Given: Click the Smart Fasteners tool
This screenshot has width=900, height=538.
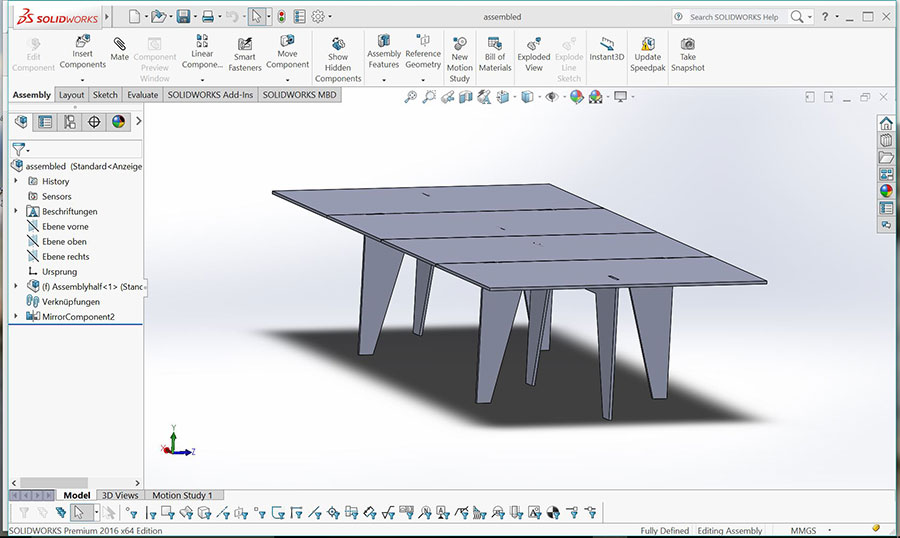Looking at the screenshot, I should point(245,54).
